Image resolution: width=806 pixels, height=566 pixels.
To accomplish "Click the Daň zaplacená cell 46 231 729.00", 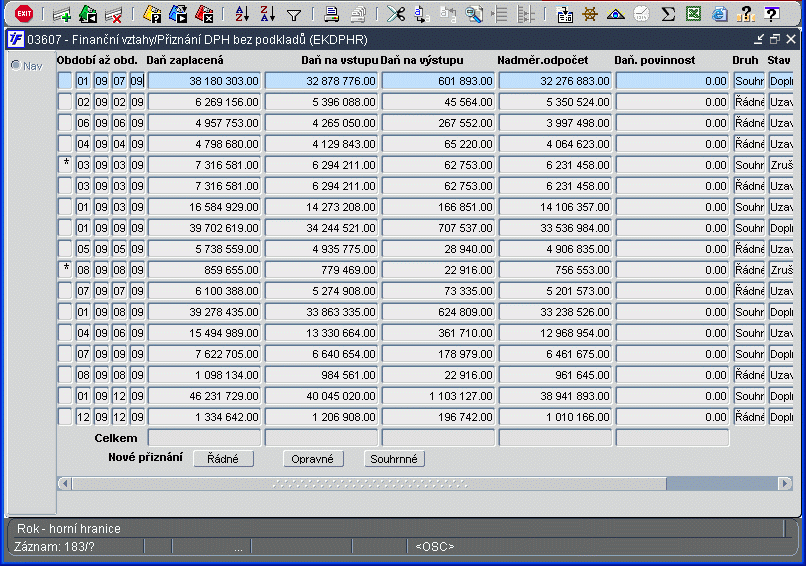I will [x=205, y=396].
